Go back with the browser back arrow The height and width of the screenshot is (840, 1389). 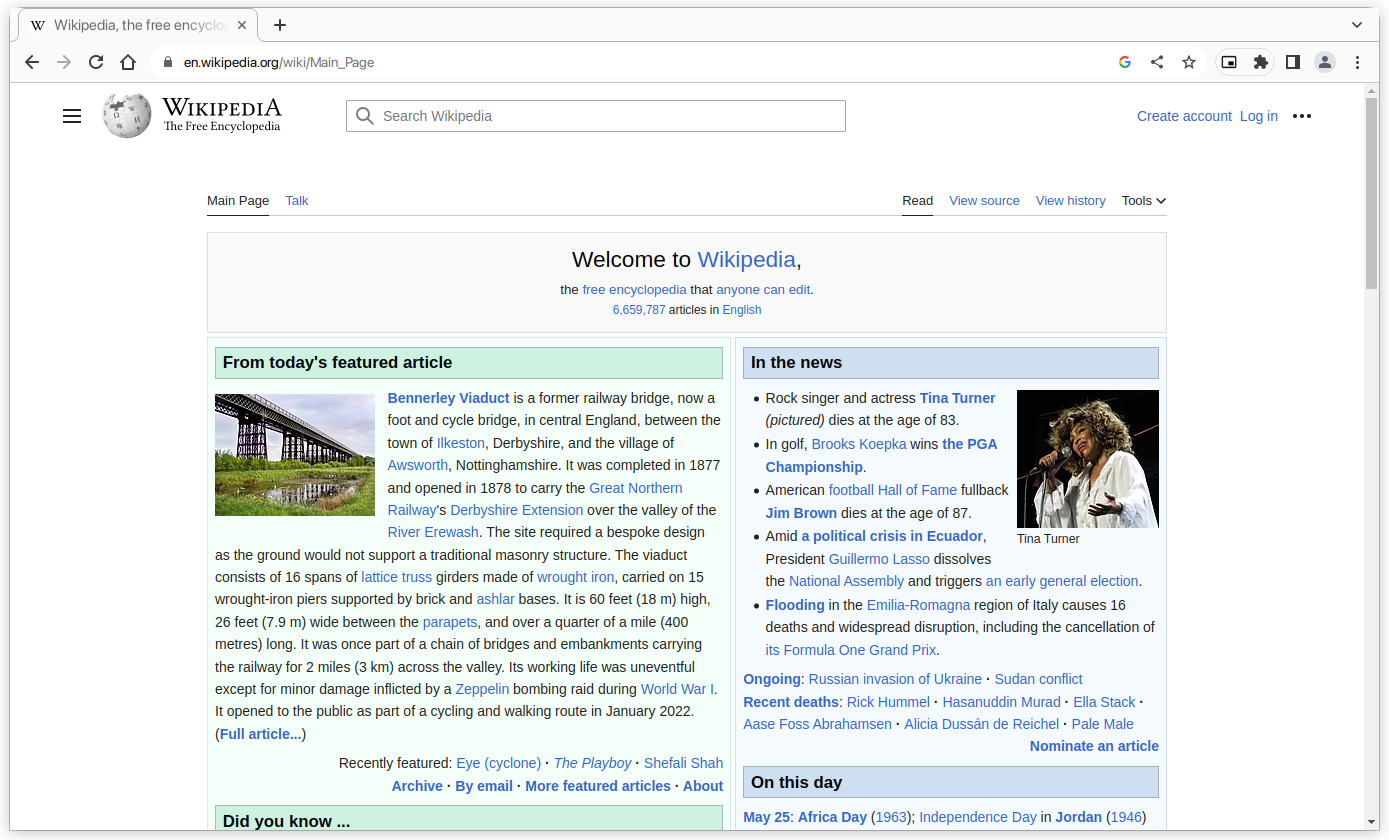32,62
